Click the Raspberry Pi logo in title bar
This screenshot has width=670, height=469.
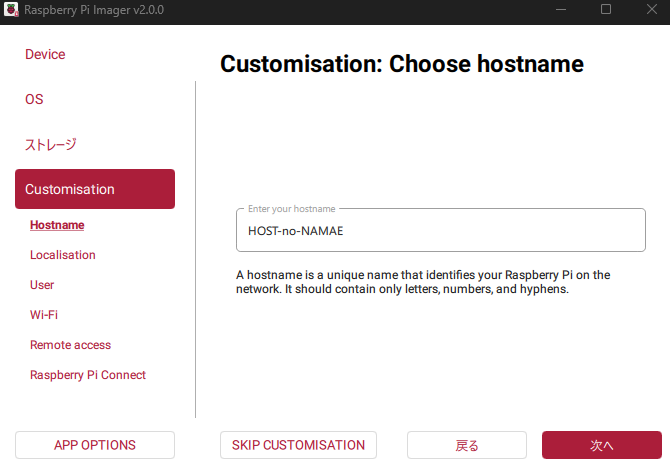click(x=11, y=9)
